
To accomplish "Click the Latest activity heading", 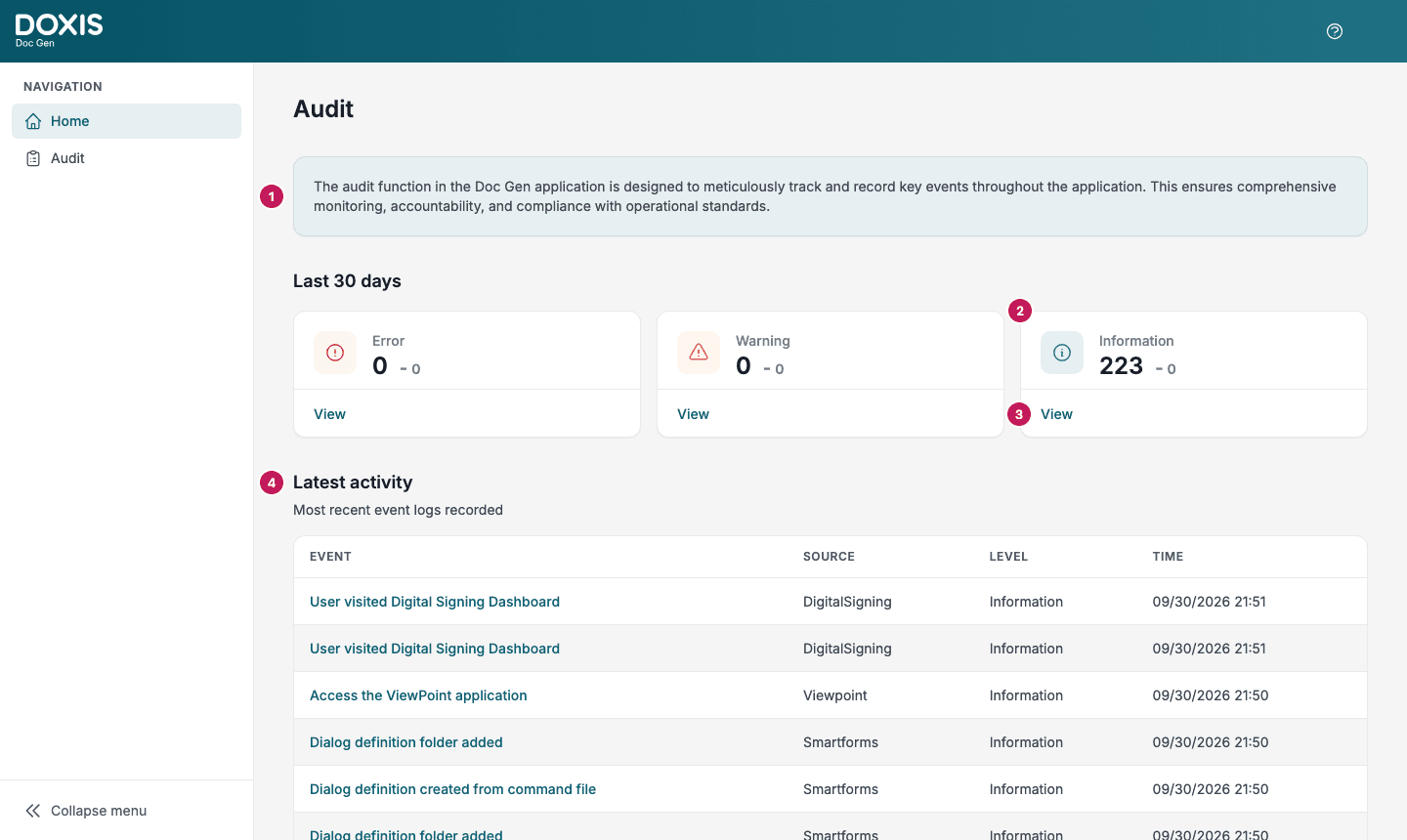I will (x=353, y=483).
